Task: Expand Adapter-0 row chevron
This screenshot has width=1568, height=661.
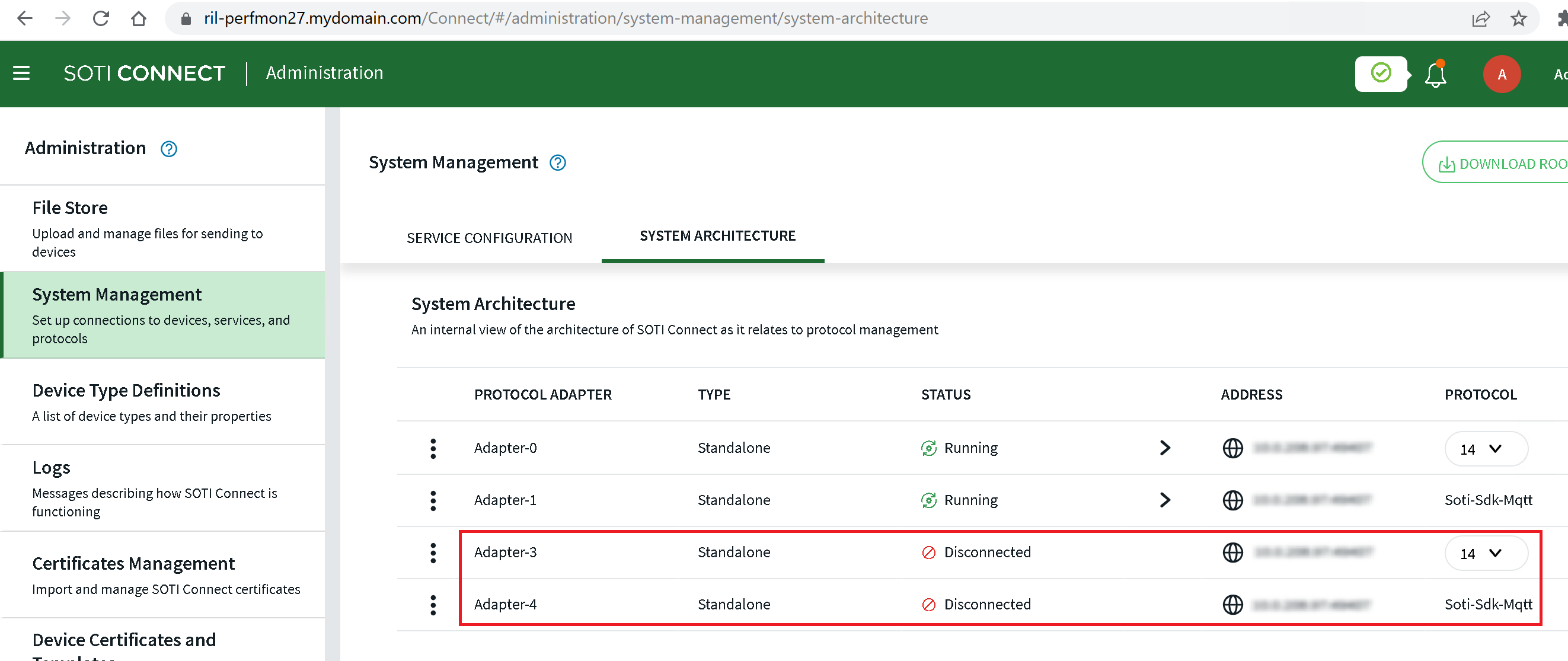Action: pos(1164,448)
